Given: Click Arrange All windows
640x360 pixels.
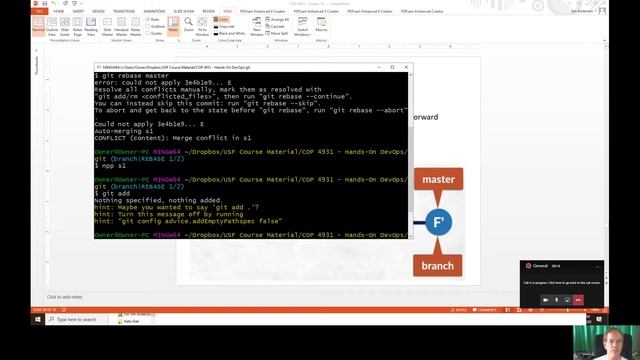Looking at the screenshot, I should [x=277, y=20].
